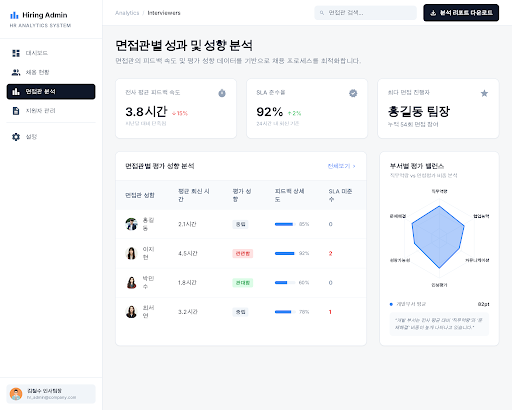Screen dimensions: 512x410
Task: Click the SLA column header
Action: [340, 195]
